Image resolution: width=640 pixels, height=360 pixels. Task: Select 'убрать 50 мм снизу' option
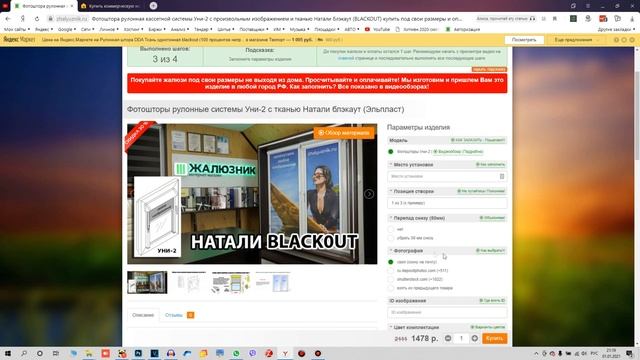391,238
